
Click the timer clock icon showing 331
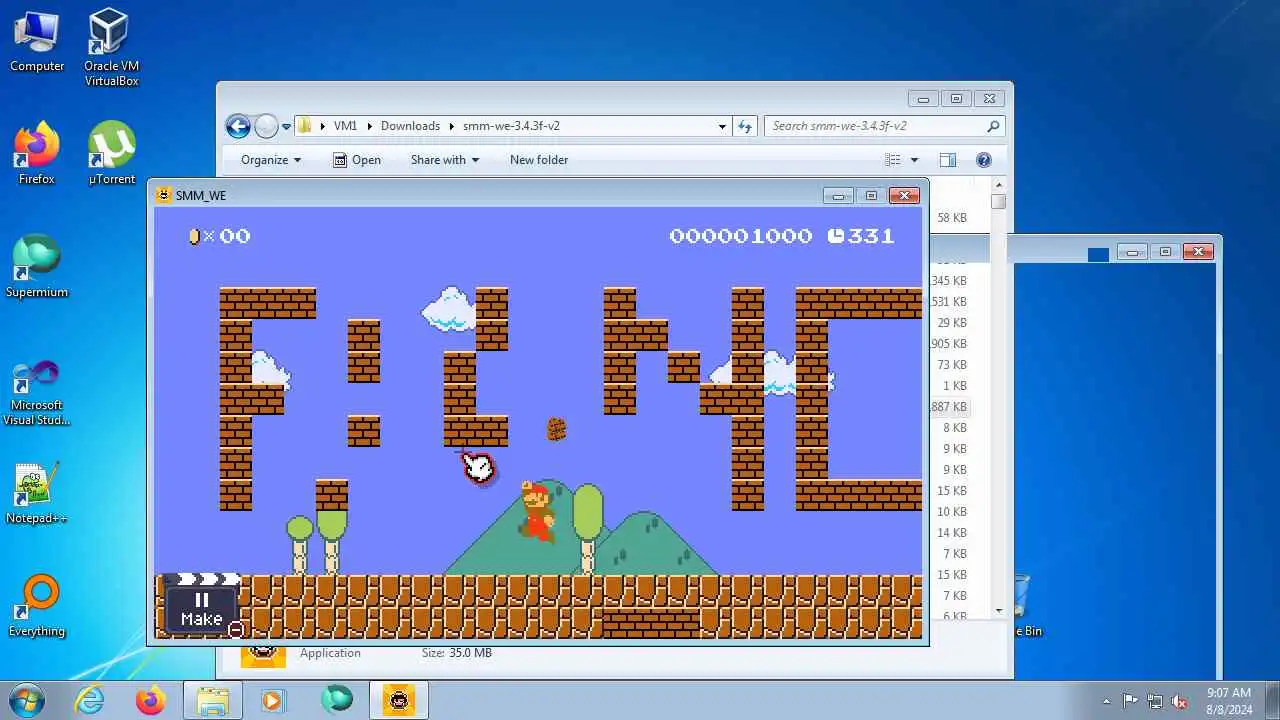click(x=836, y=236)
